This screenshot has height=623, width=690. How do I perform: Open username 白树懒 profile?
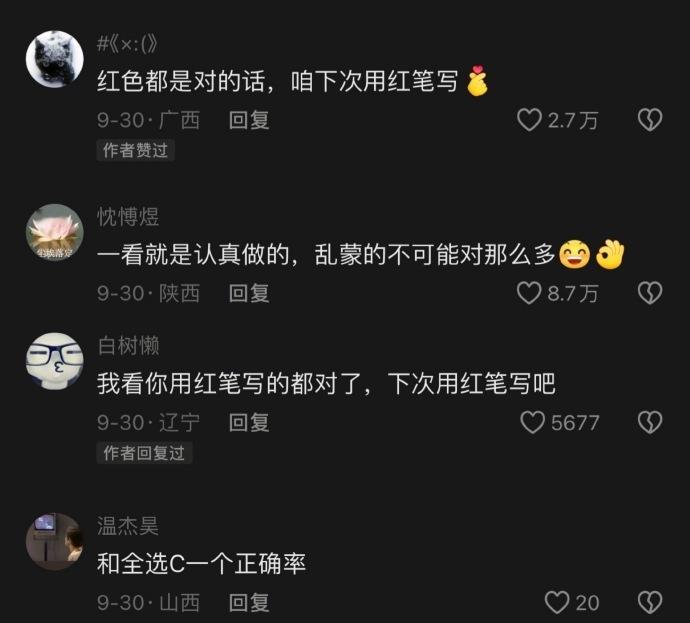(x=128, y=346)
